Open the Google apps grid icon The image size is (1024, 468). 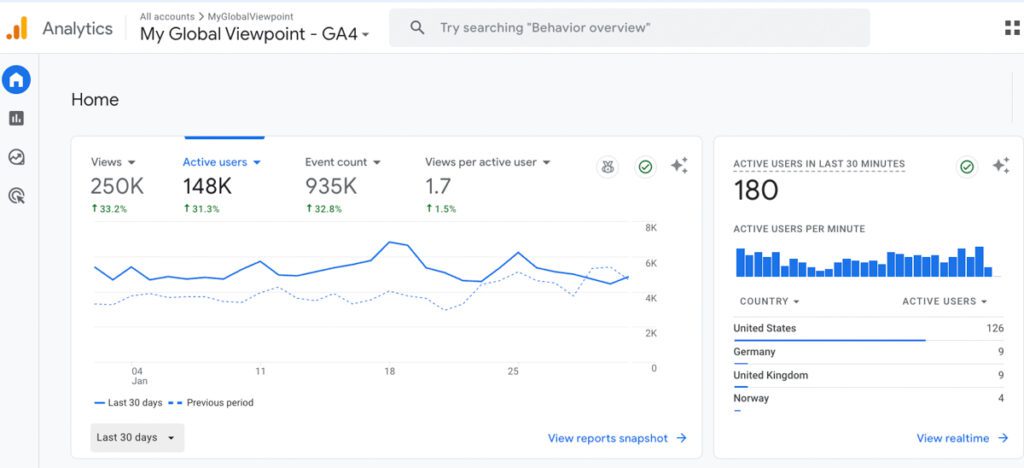(1012, 27)
